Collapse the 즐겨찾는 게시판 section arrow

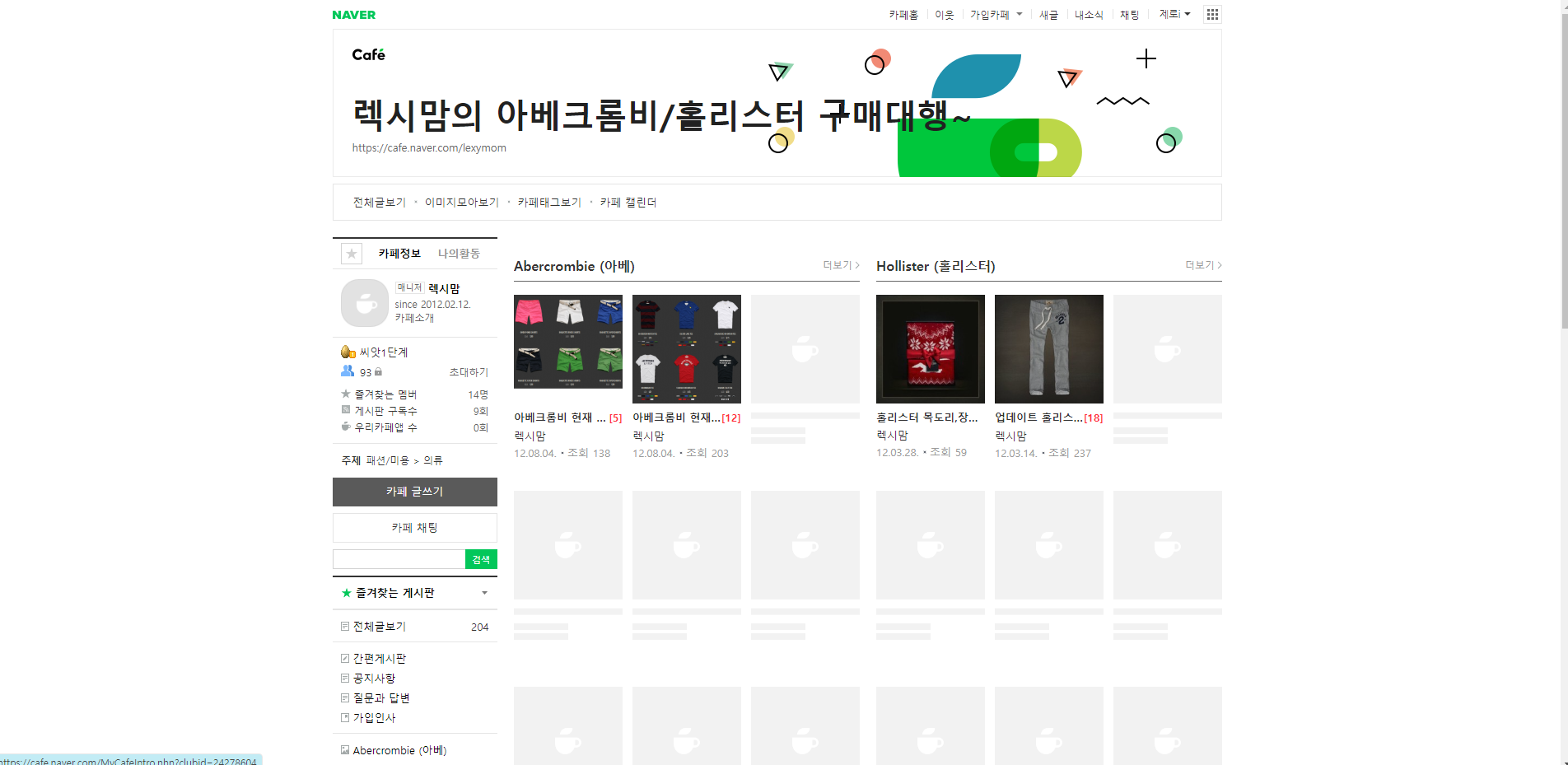(484, 593)
